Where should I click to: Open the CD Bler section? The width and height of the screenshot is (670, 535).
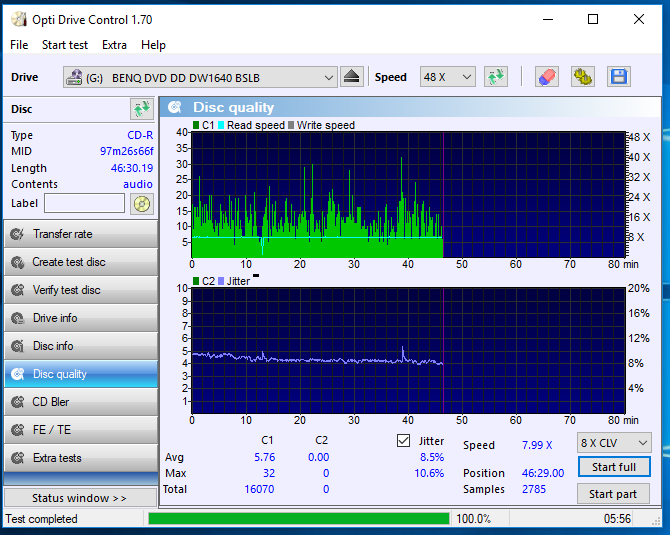click(81, 402)
